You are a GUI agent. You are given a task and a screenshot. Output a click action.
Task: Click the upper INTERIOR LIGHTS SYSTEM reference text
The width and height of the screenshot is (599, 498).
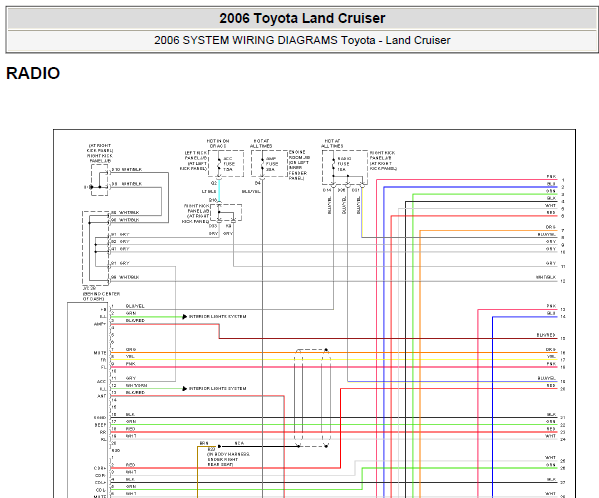click(x=217, y=317)
